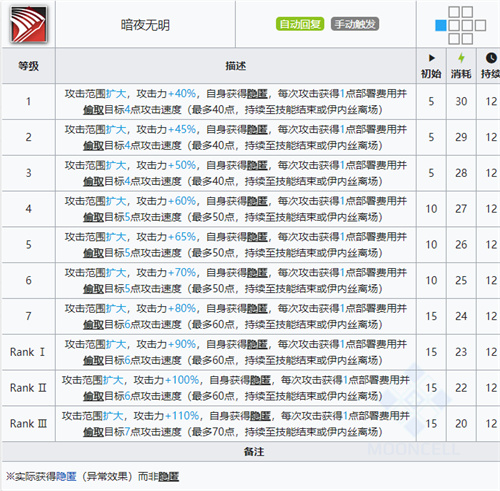Click the attack range grid diagram
Viewport: 500px width, 491px height.
coord(460,25)
